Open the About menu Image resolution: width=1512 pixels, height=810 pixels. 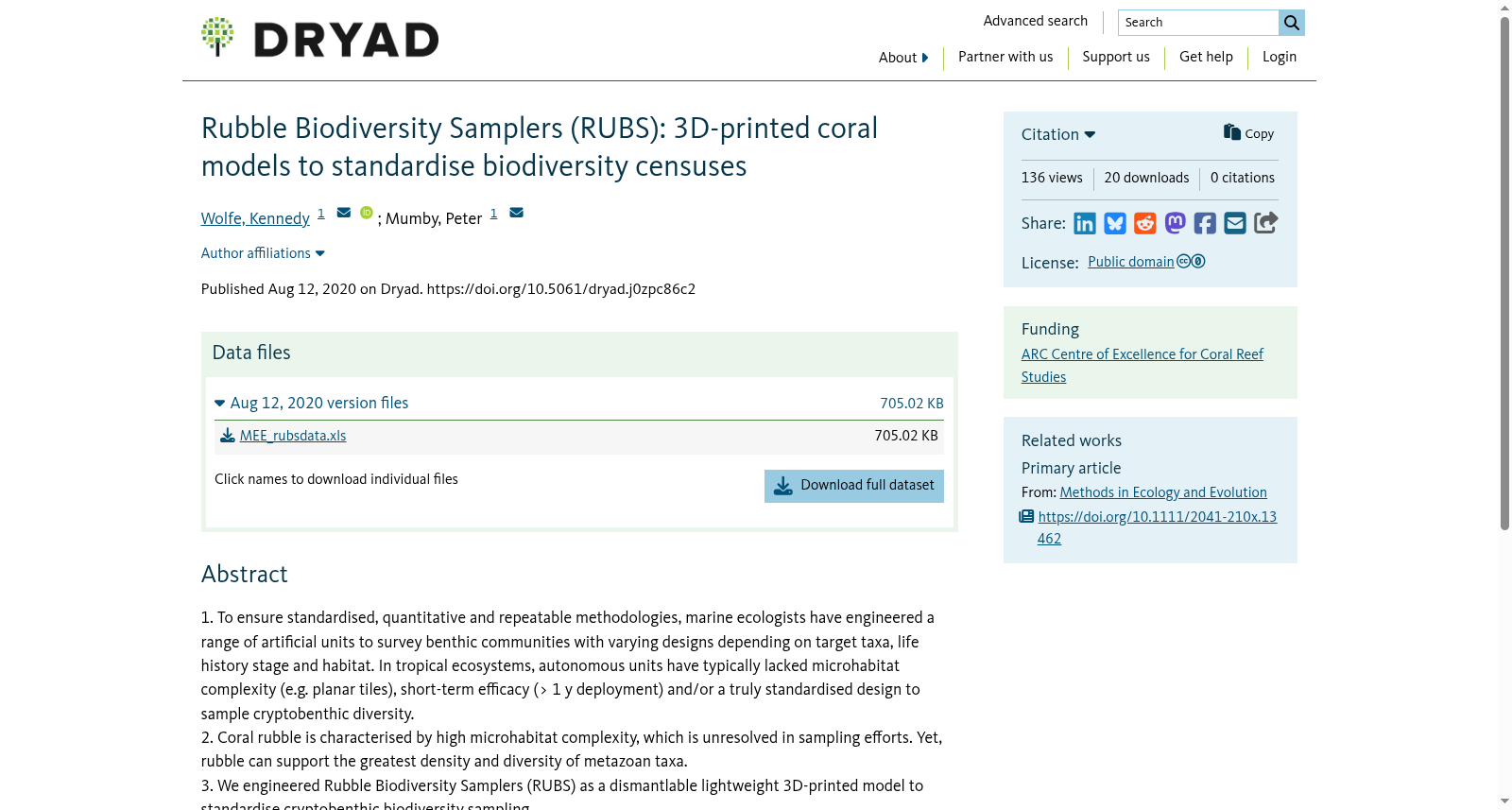[x=903, y=58]
